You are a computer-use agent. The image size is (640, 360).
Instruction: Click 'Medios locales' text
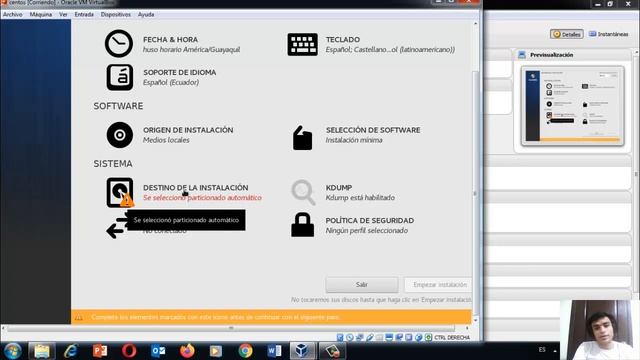(166, 140)
